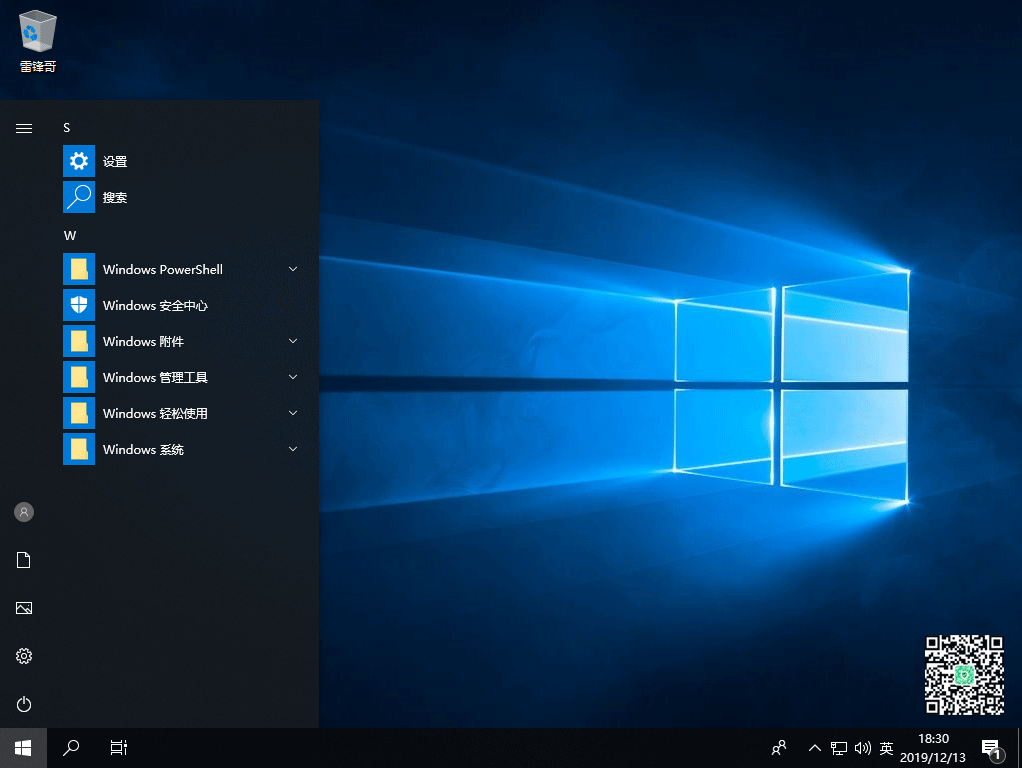Click the letter S group header
The image size is (1022, 768).
tap(67, 128)
